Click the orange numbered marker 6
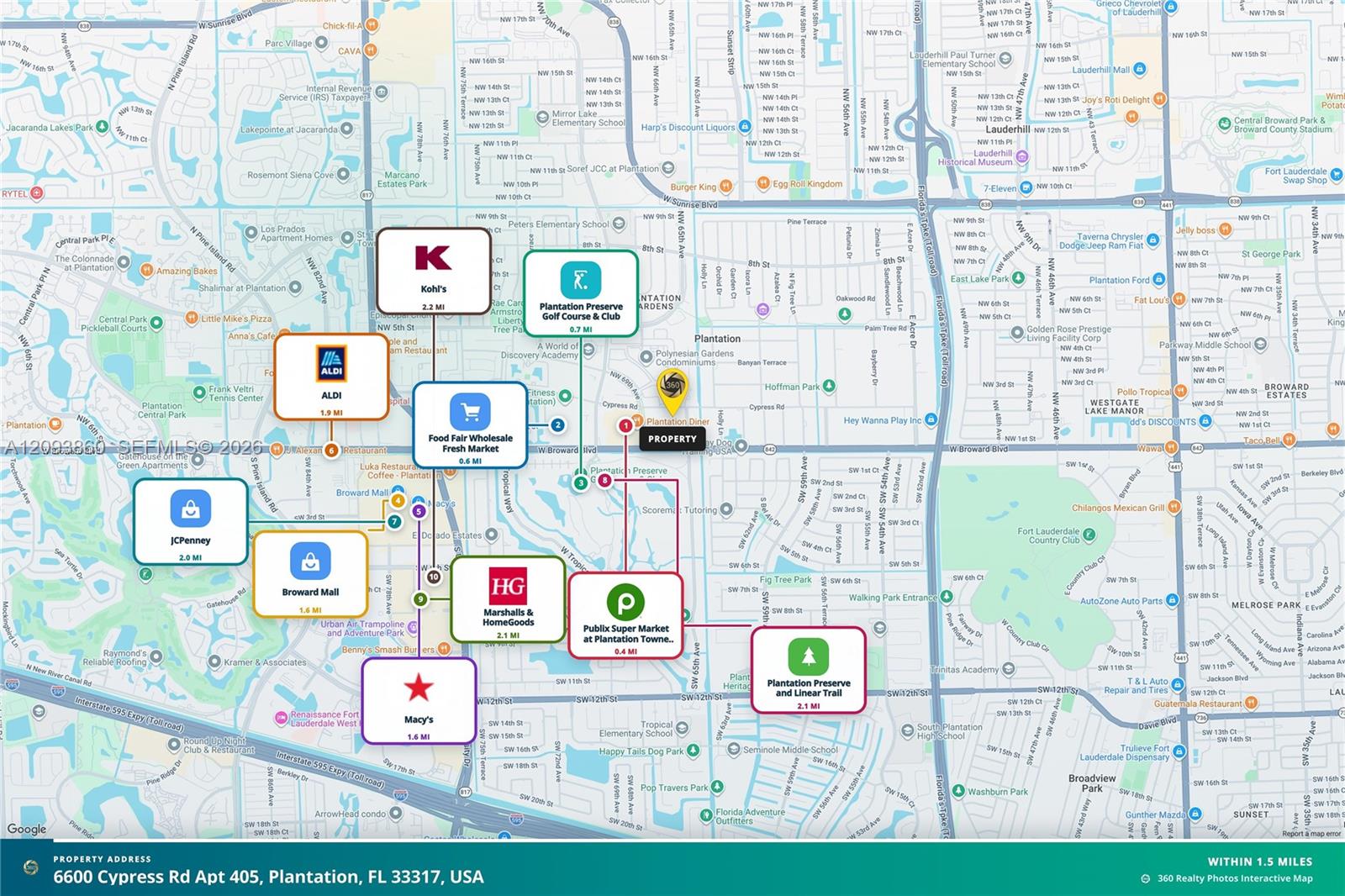 point(331,451)
